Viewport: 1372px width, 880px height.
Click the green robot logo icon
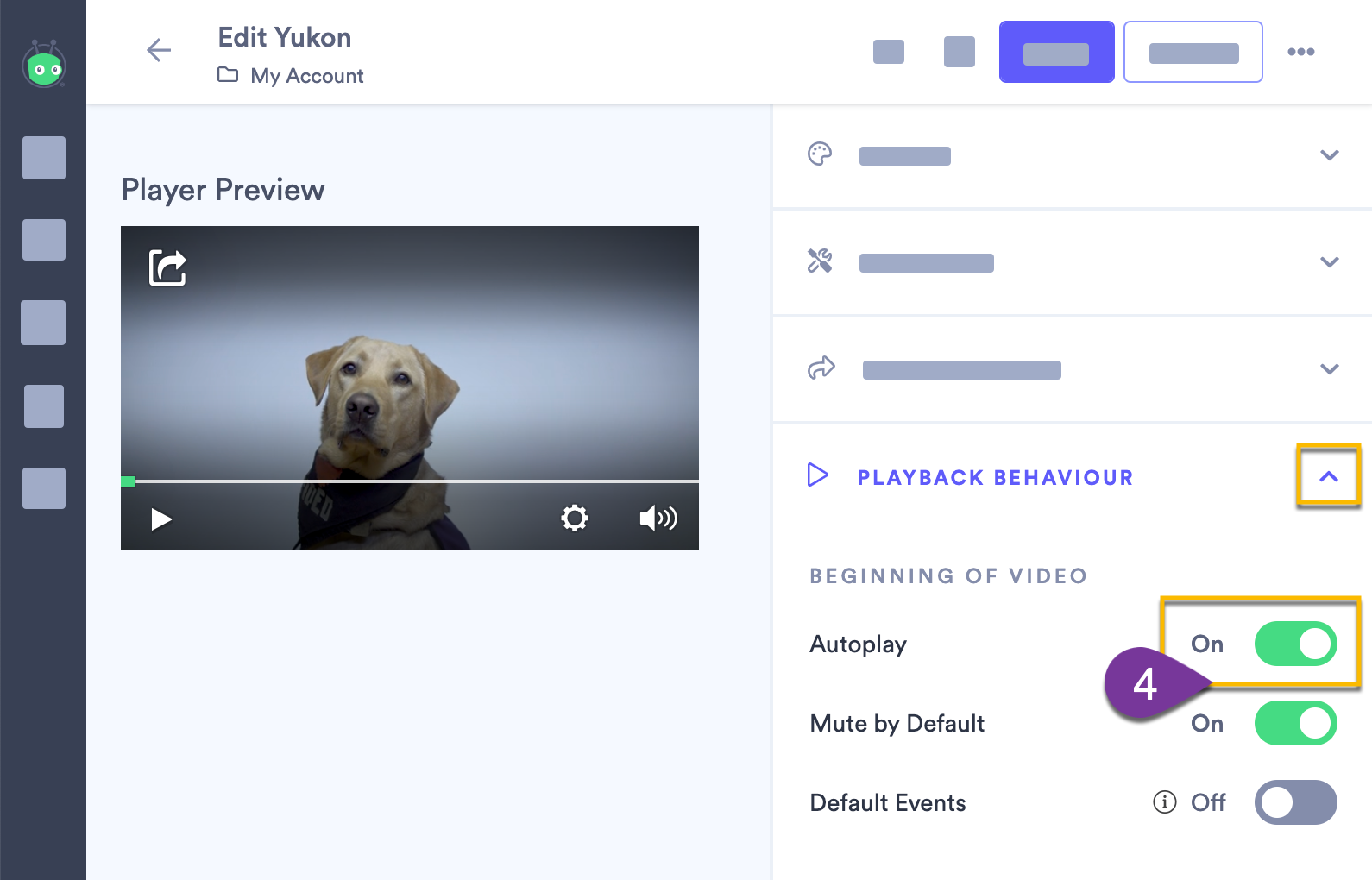point(44,66)
